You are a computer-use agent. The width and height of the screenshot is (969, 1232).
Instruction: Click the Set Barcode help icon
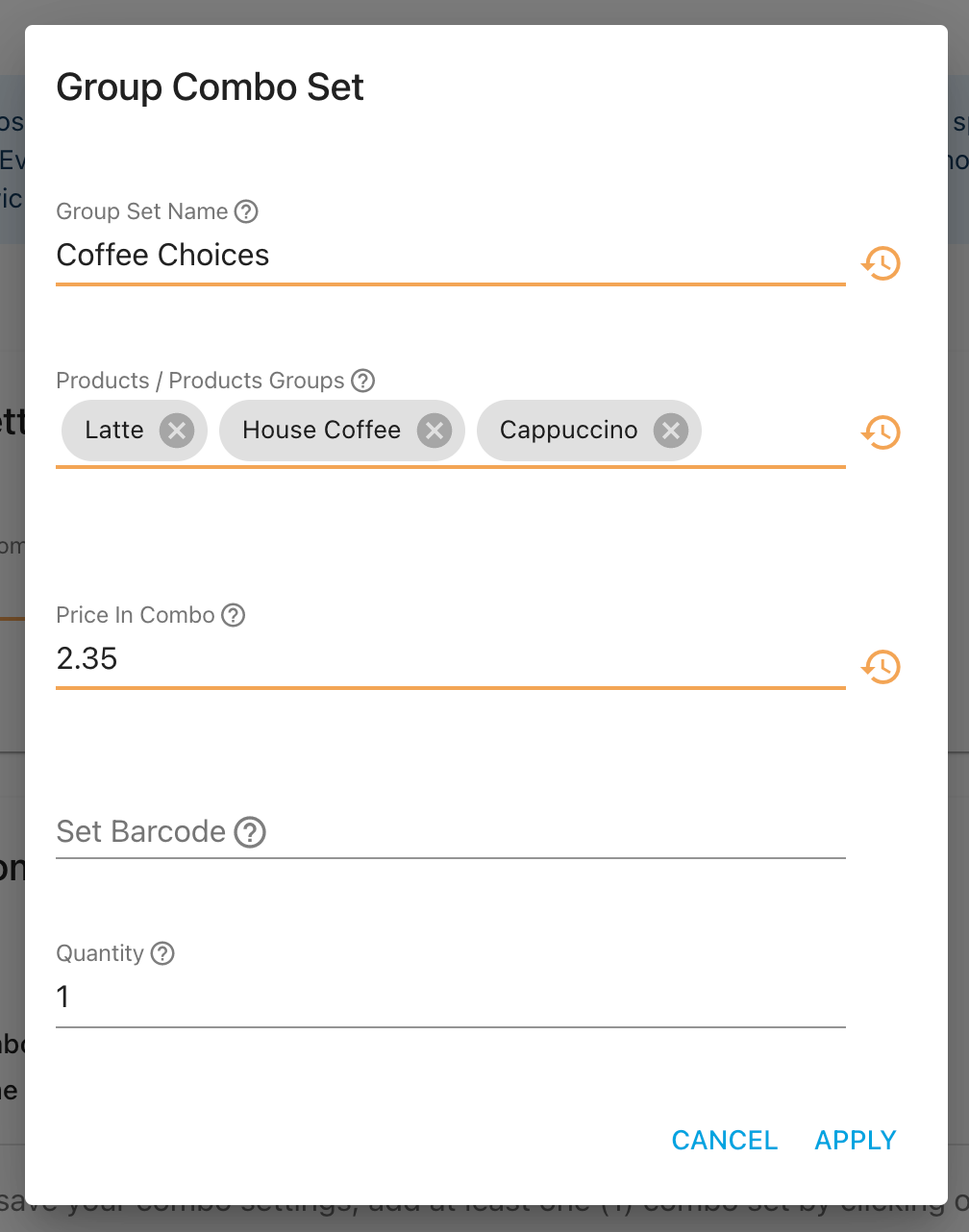pyautogui.click(x=250, y=832)
